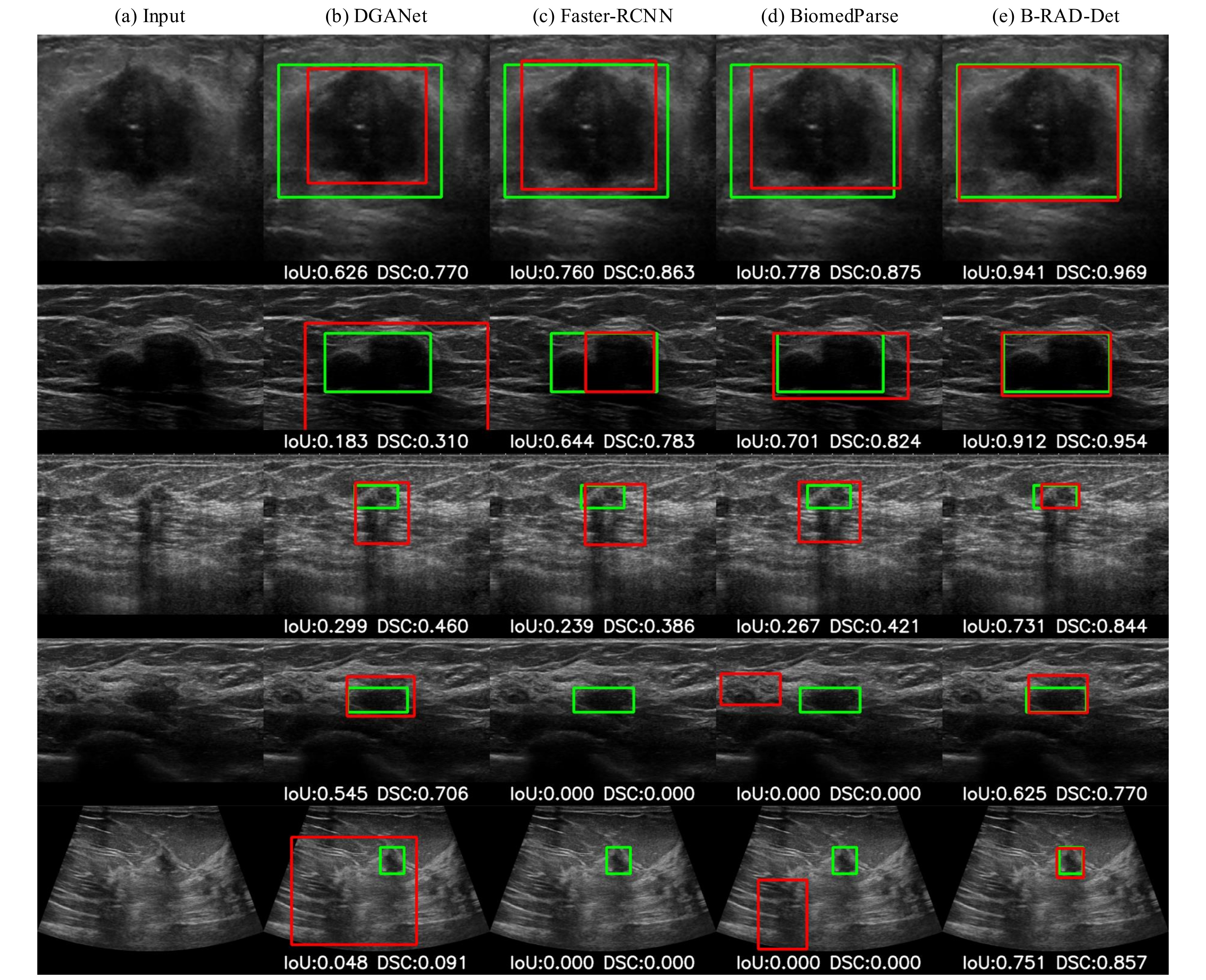Click the "(c) Faster-RCNN" column heading
The image size is (1206, 980).
tap(603, 16)
